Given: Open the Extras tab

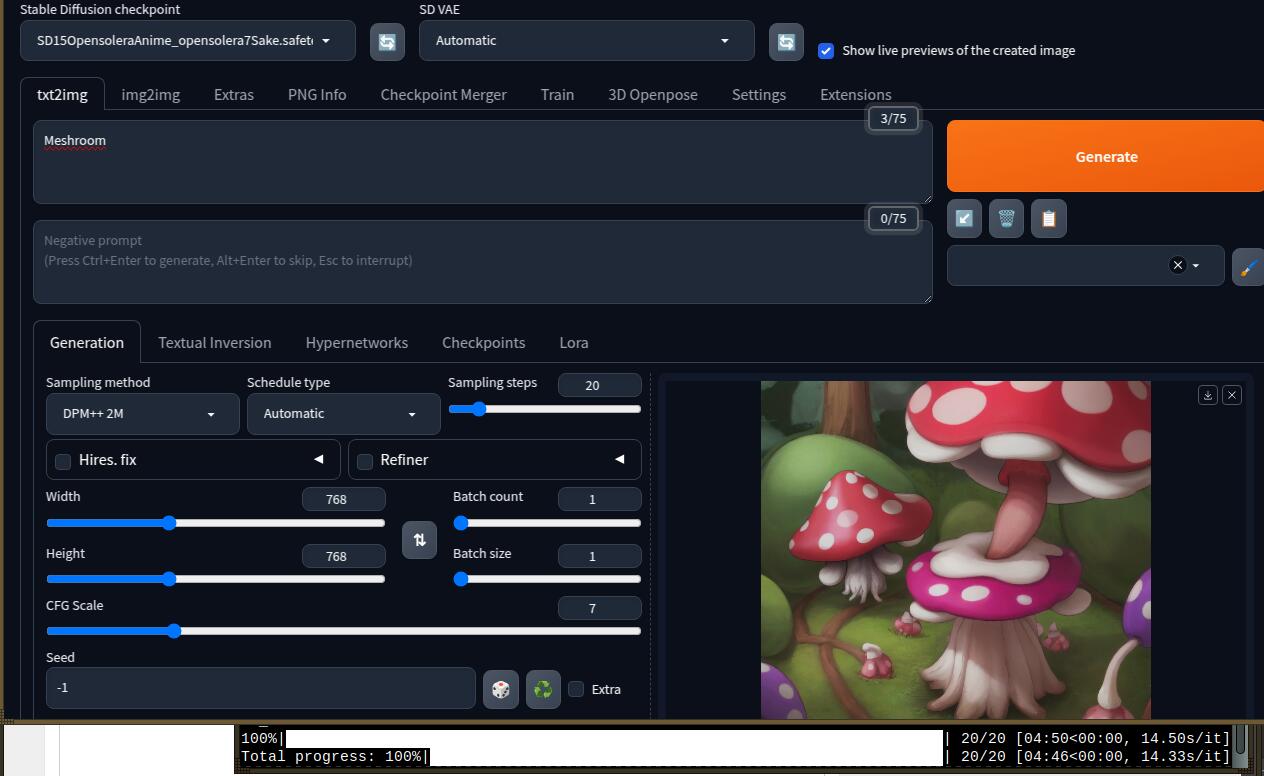Looking at the screenshot, I should 234,95.
